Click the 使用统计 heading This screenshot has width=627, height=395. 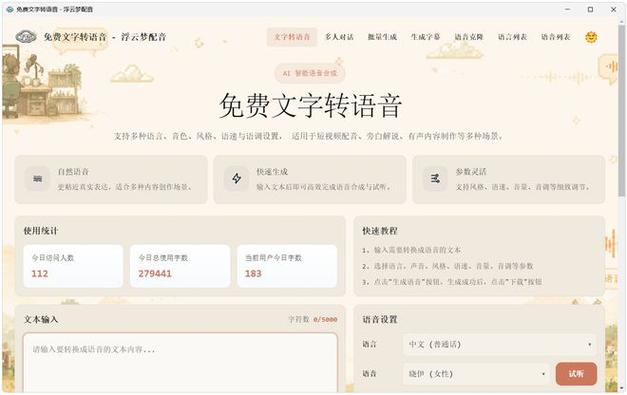[x=41, y=231]
